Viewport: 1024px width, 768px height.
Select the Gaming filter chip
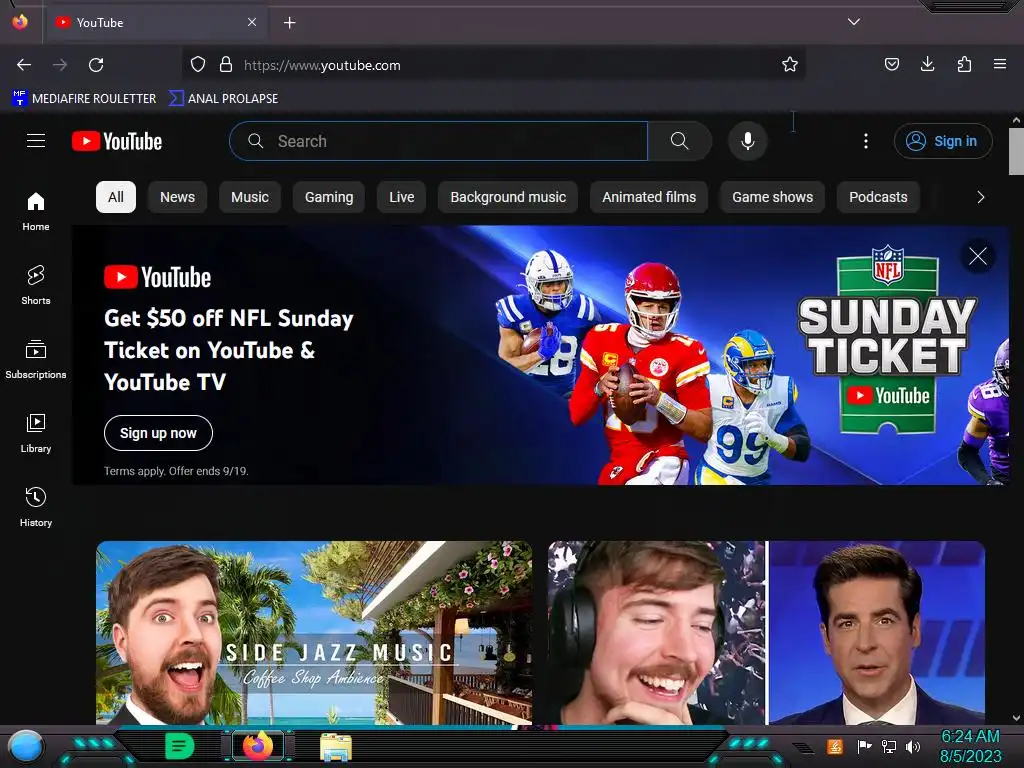coord(329,197)
